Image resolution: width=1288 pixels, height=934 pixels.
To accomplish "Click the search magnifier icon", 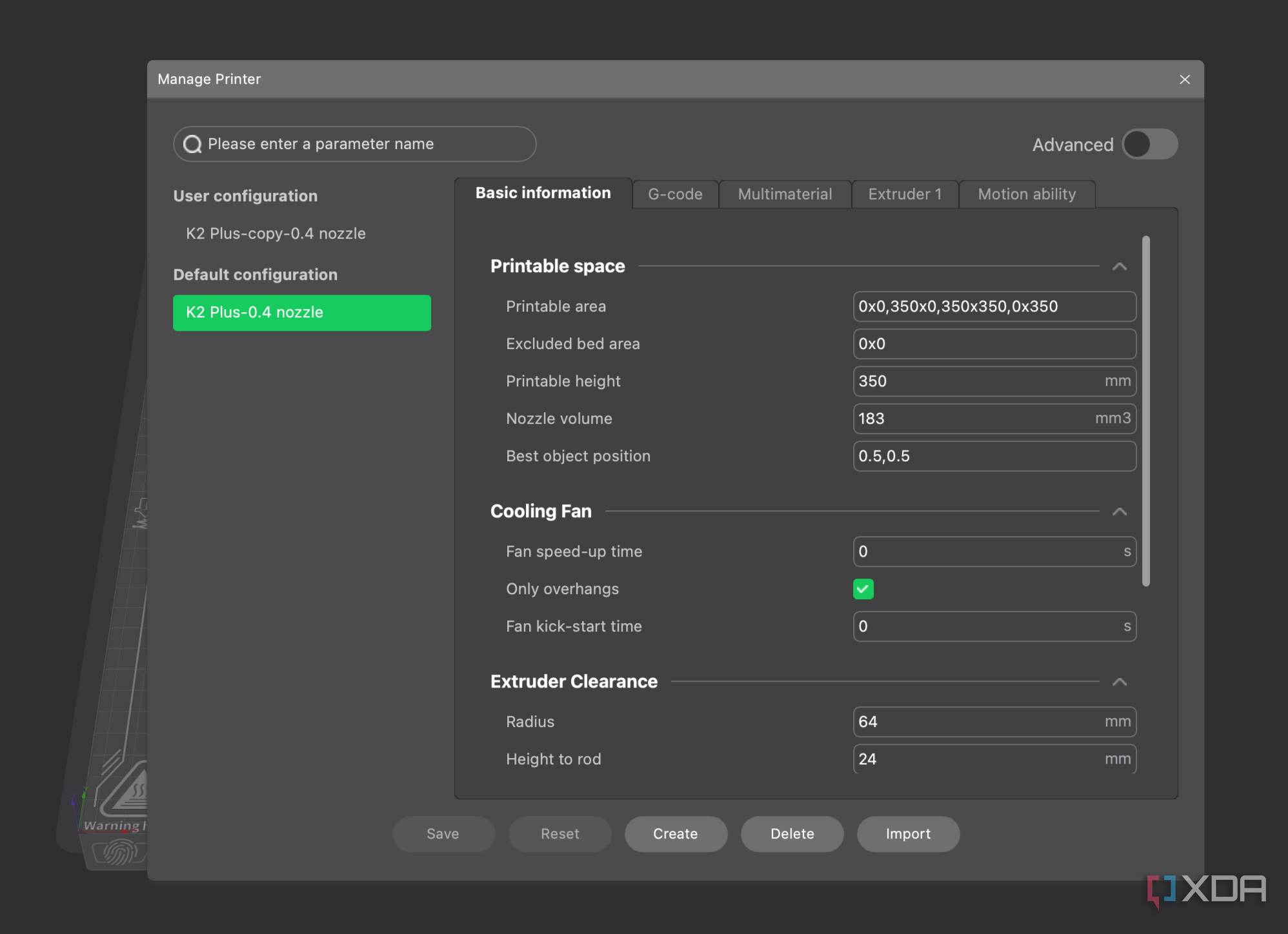I will 192,144.
